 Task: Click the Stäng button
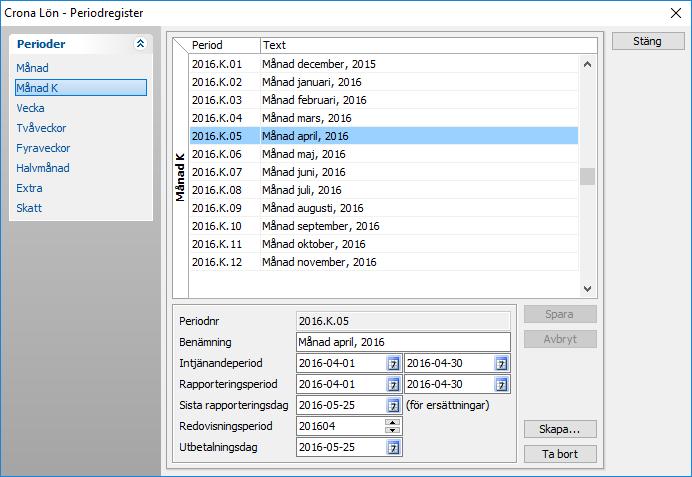648,41
